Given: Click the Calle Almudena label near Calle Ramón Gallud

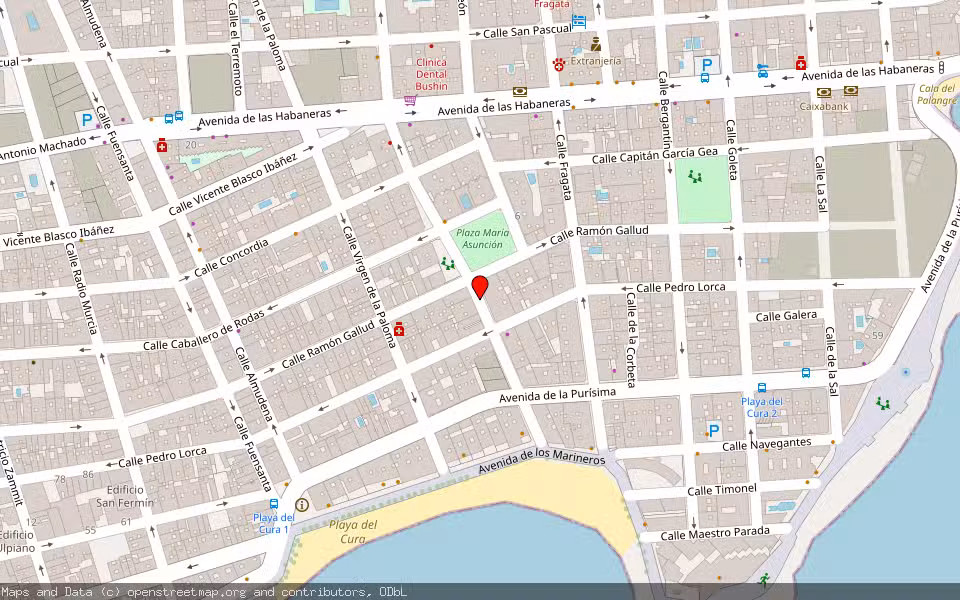Looking at the screenshot, I should pyautogui.click(x=253, y=384).
